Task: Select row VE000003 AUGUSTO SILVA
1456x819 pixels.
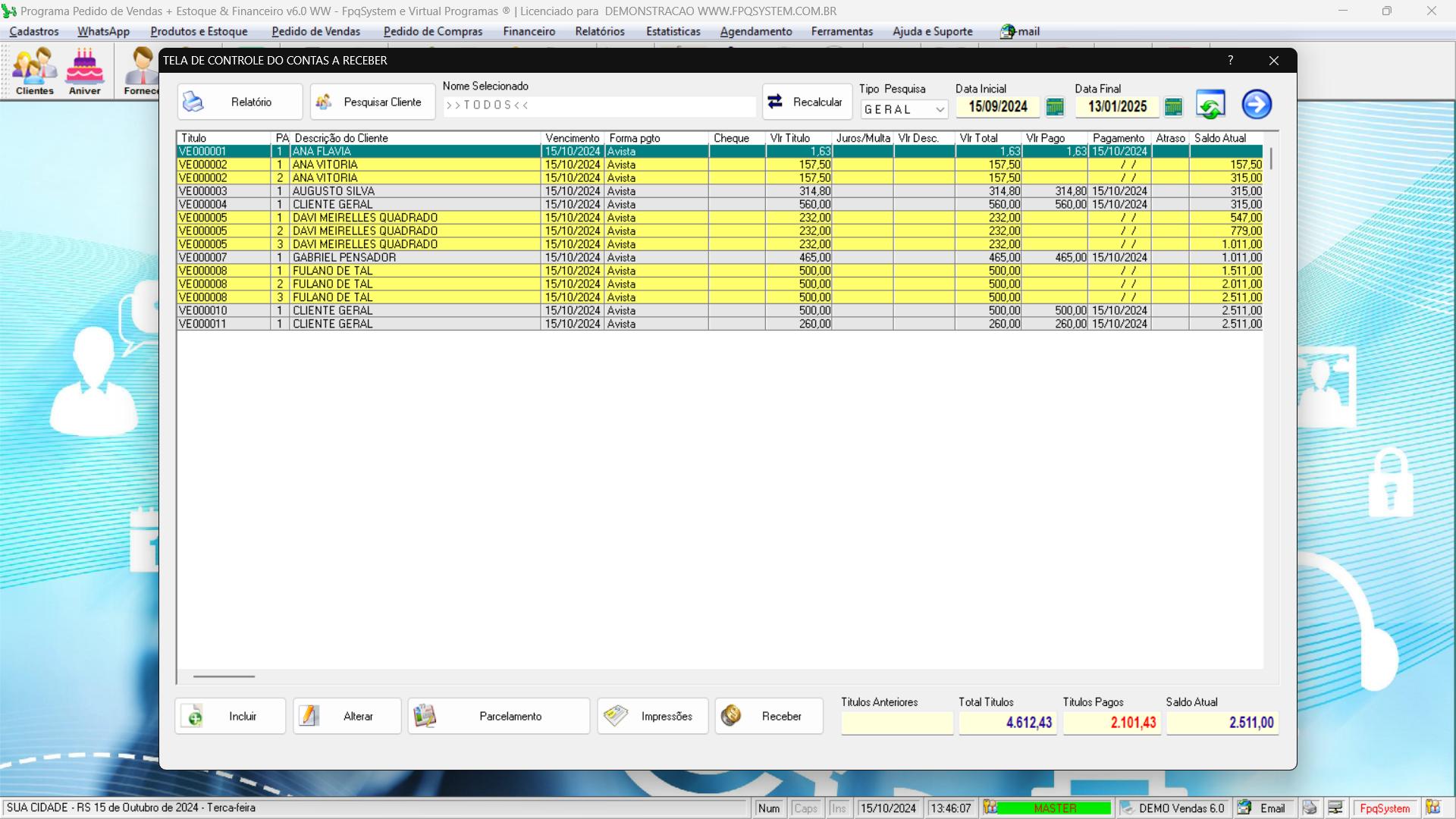Action: click(720, 191)
